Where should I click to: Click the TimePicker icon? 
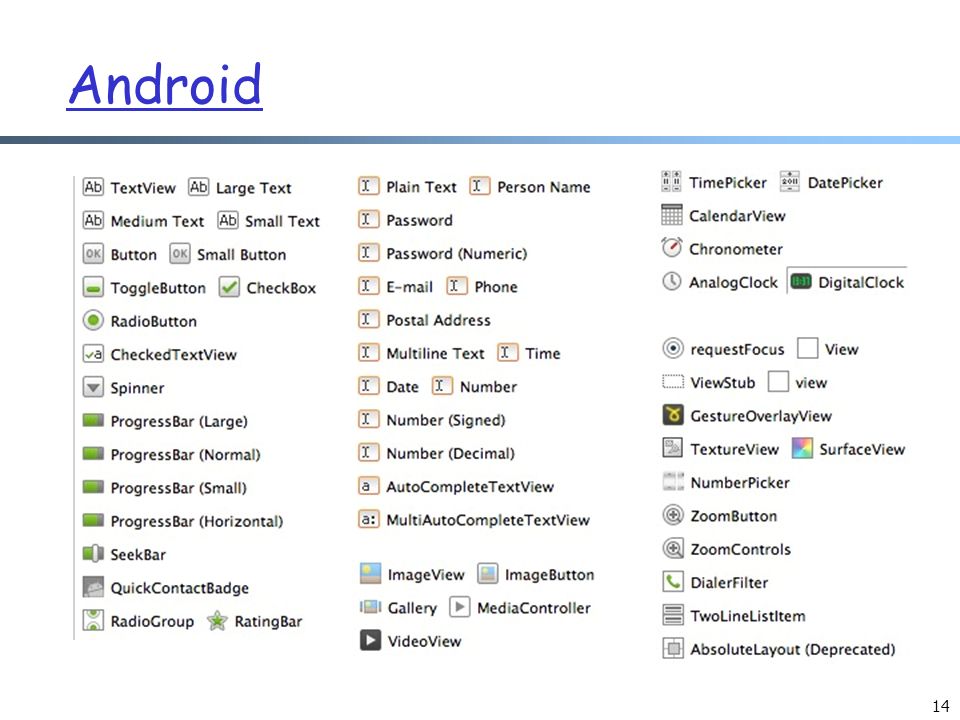pos(672,181)
